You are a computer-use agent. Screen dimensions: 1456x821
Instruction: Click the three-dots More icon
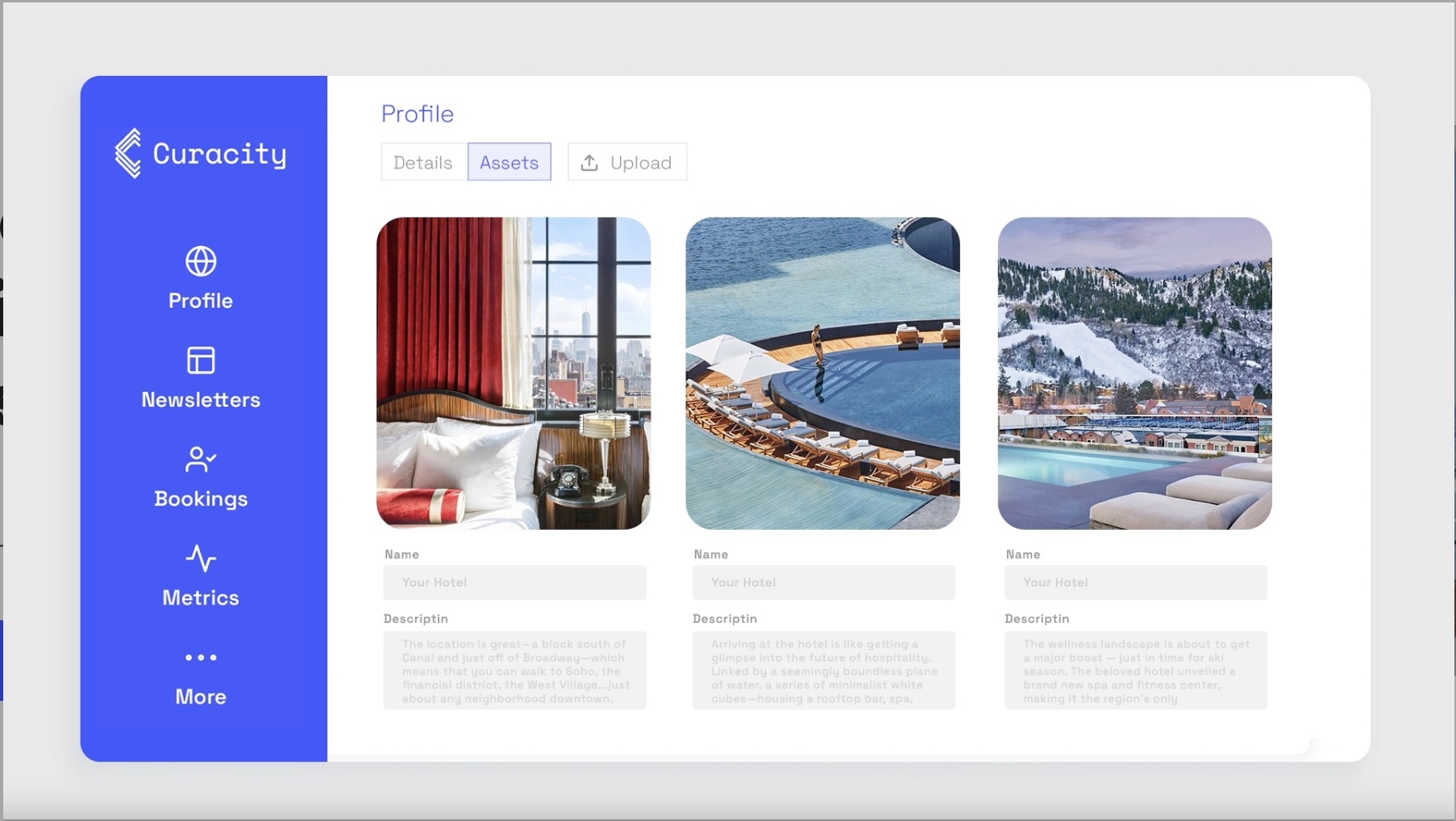coord(201,657)
